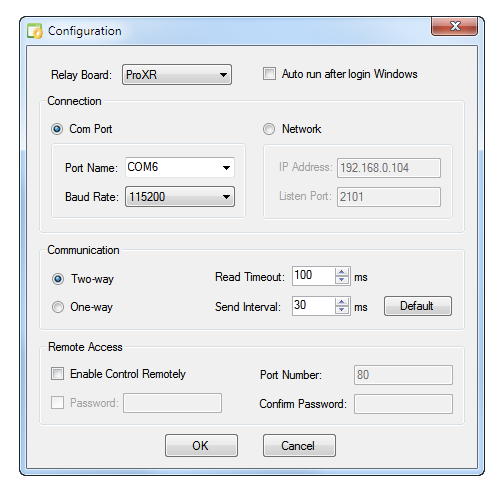Select One-way communication mode
The image size is (500, 500).
[x=58, y=307]
